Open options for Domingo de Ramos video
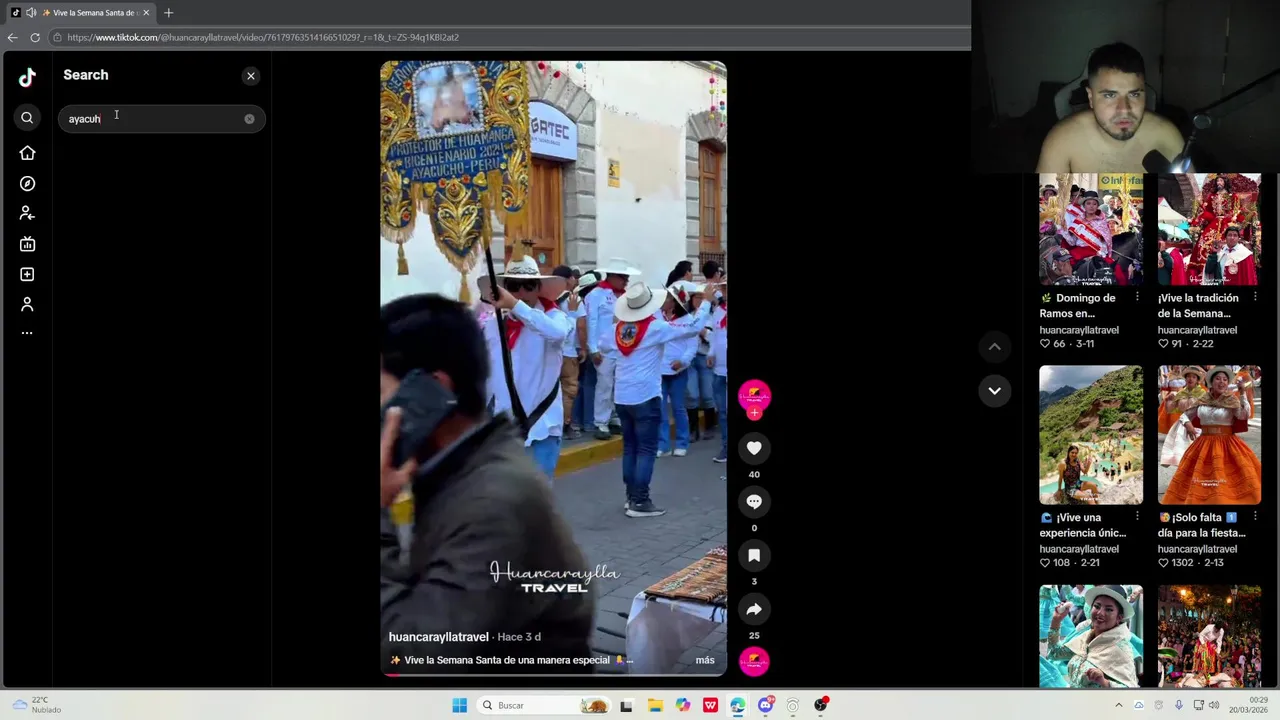Viewport: 1280px width, 720px height. coord(1137,297)
